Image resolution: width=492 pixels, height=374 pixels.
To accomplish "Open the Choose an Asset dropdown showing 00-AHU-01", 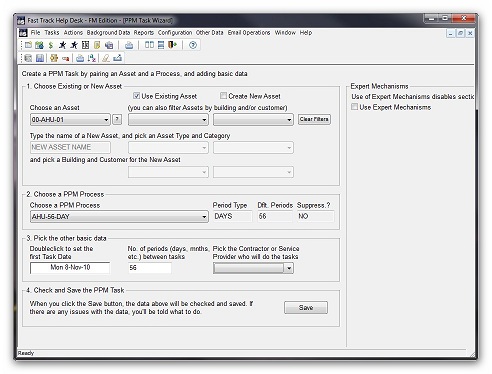I will 70,120.
